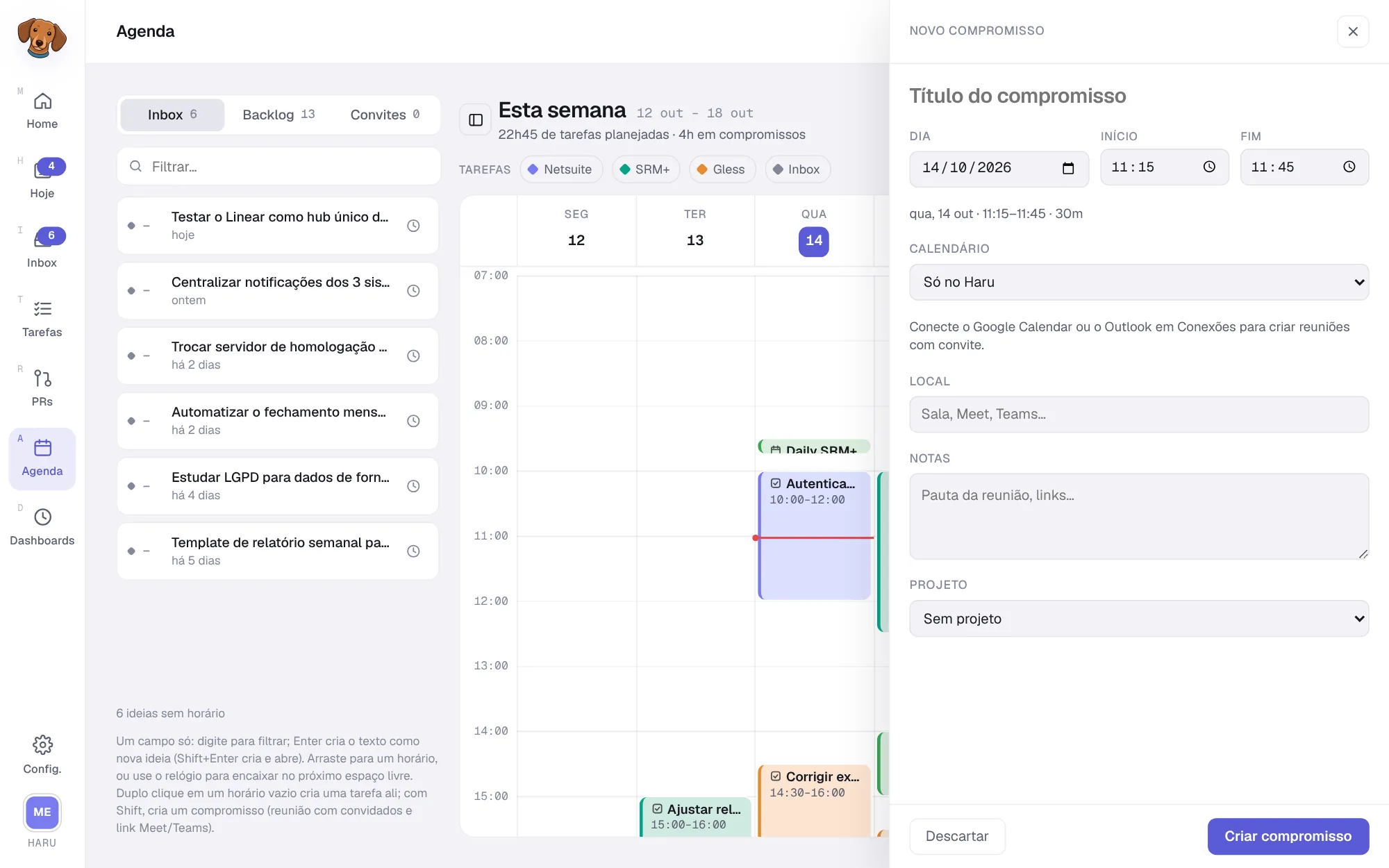
Task: Open the Fim time picker clock
Action: tap(1349, 167)
